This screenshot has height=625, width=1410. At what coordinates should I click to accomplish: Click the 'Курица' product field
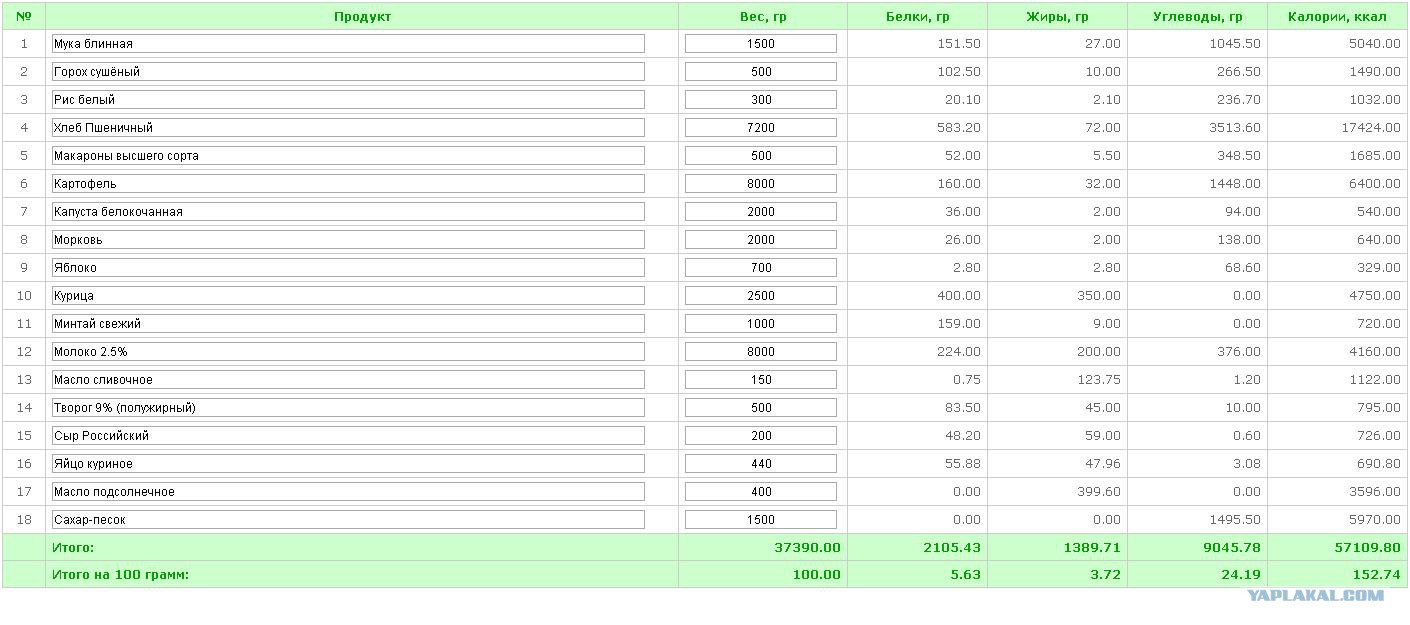348,296
